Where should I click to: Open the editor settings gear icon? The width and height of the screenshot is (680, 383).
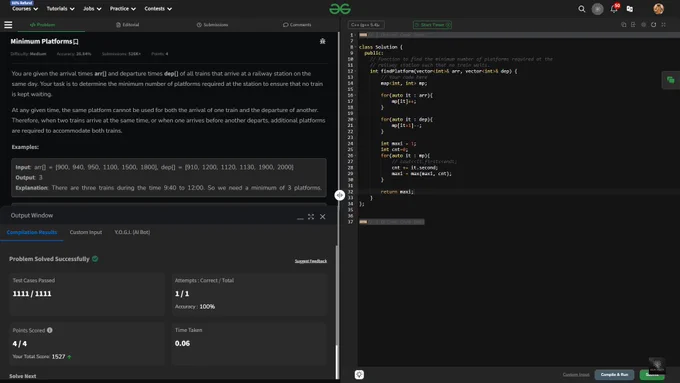pos(644,25)
